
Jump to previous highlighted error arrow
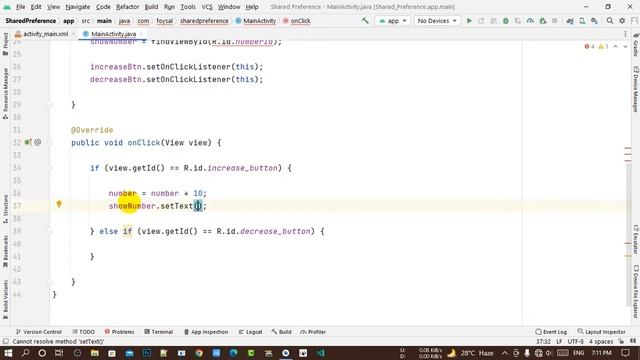[616, 47]
